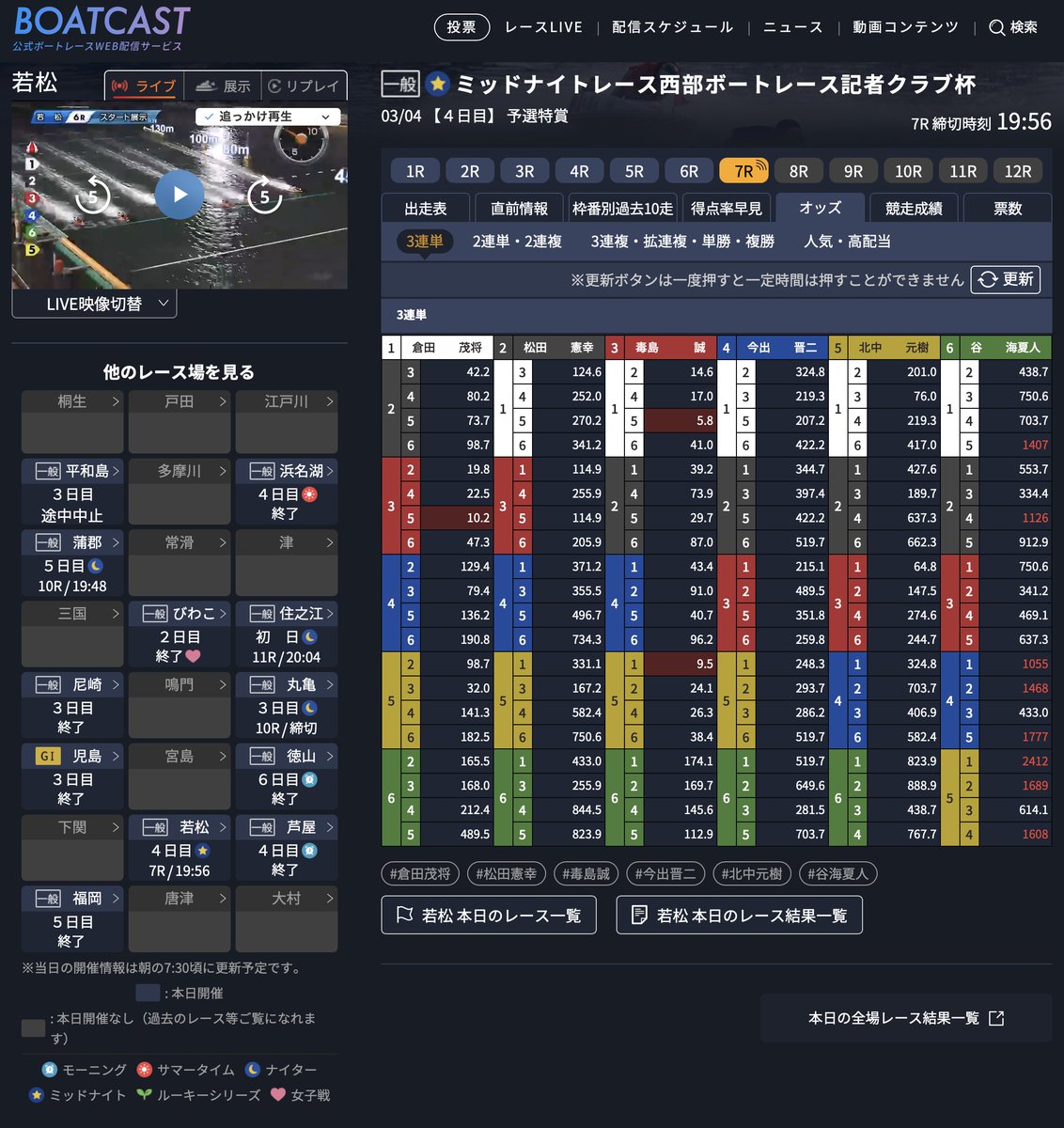Click the midnight star icon beside race title
This screenshot has height=1128, width=1064.
437,84
